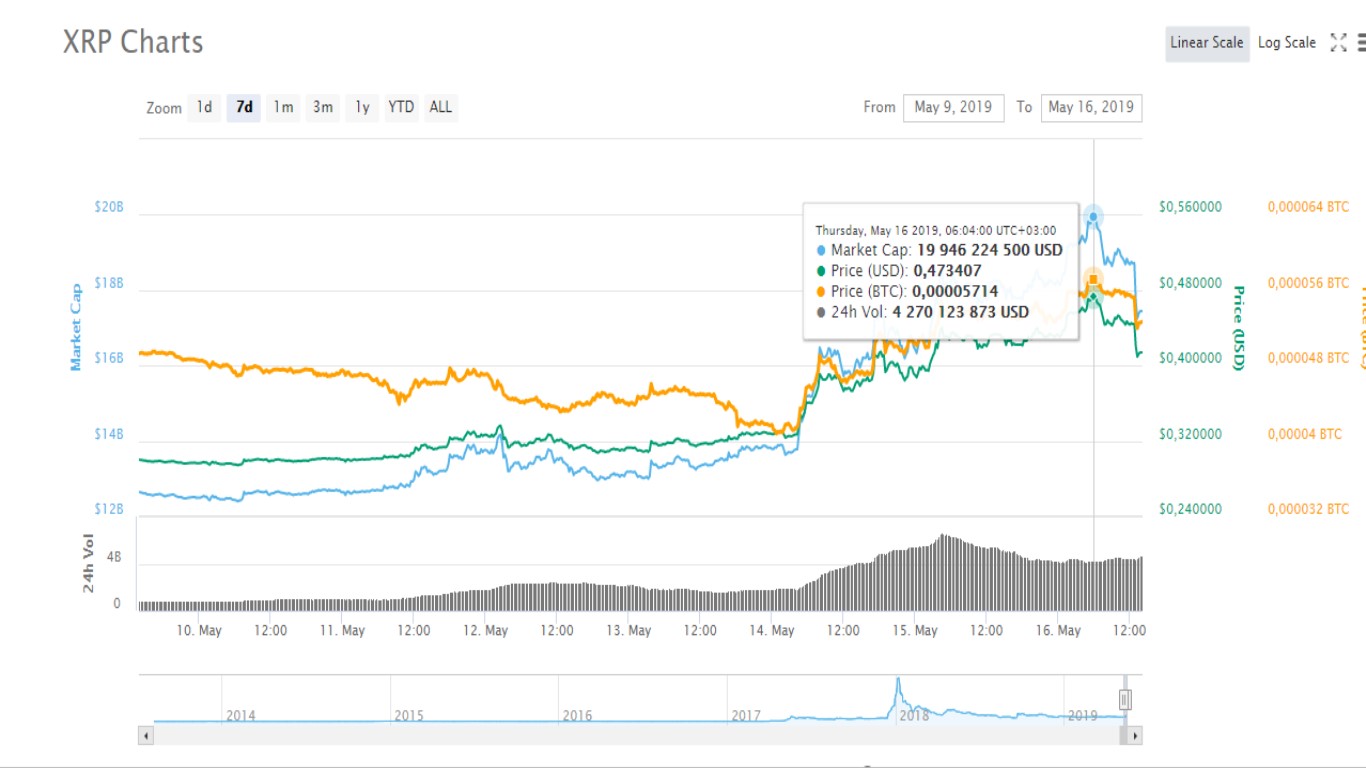Screen dimensions: 1366x768
Task: Click the Market Cap point marker at peak
Action: 1094,216
